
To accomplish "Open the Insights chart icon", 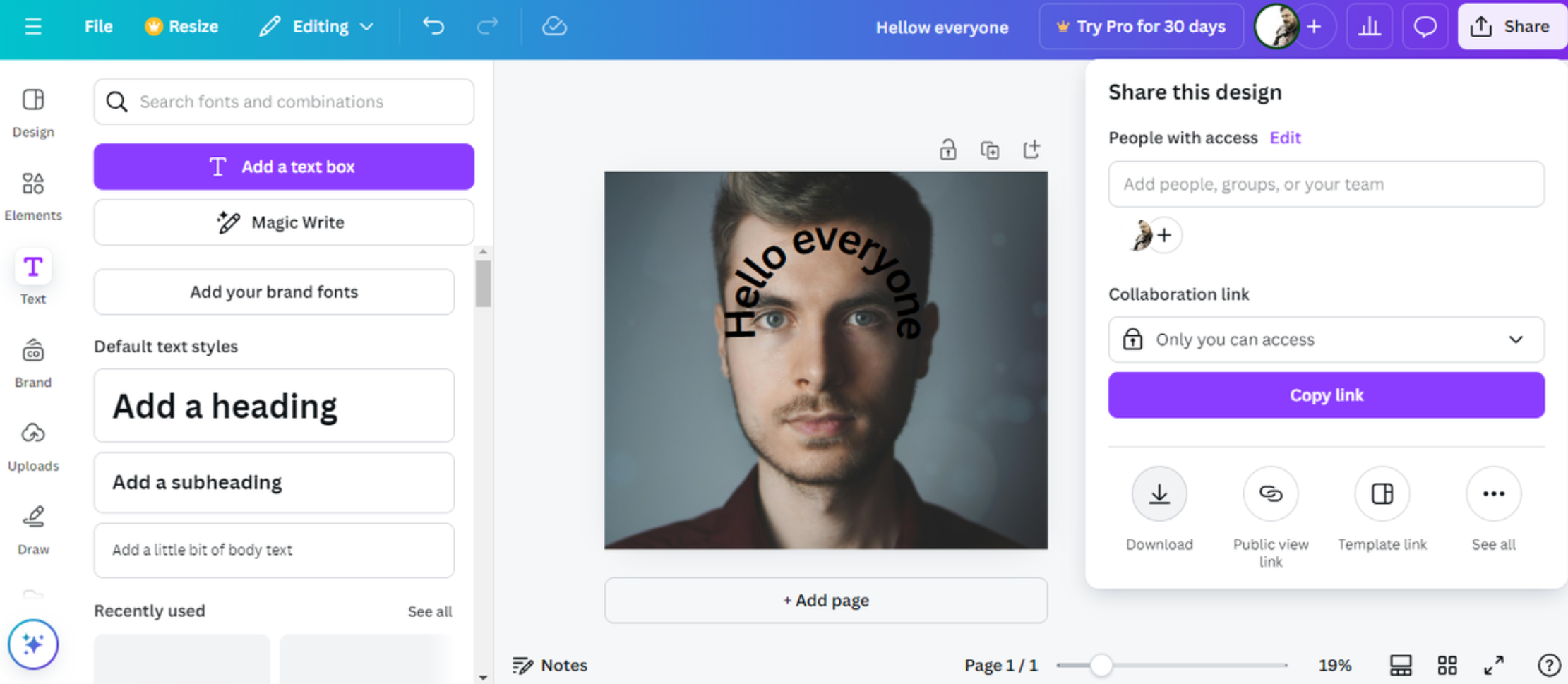I will 1369,27.
